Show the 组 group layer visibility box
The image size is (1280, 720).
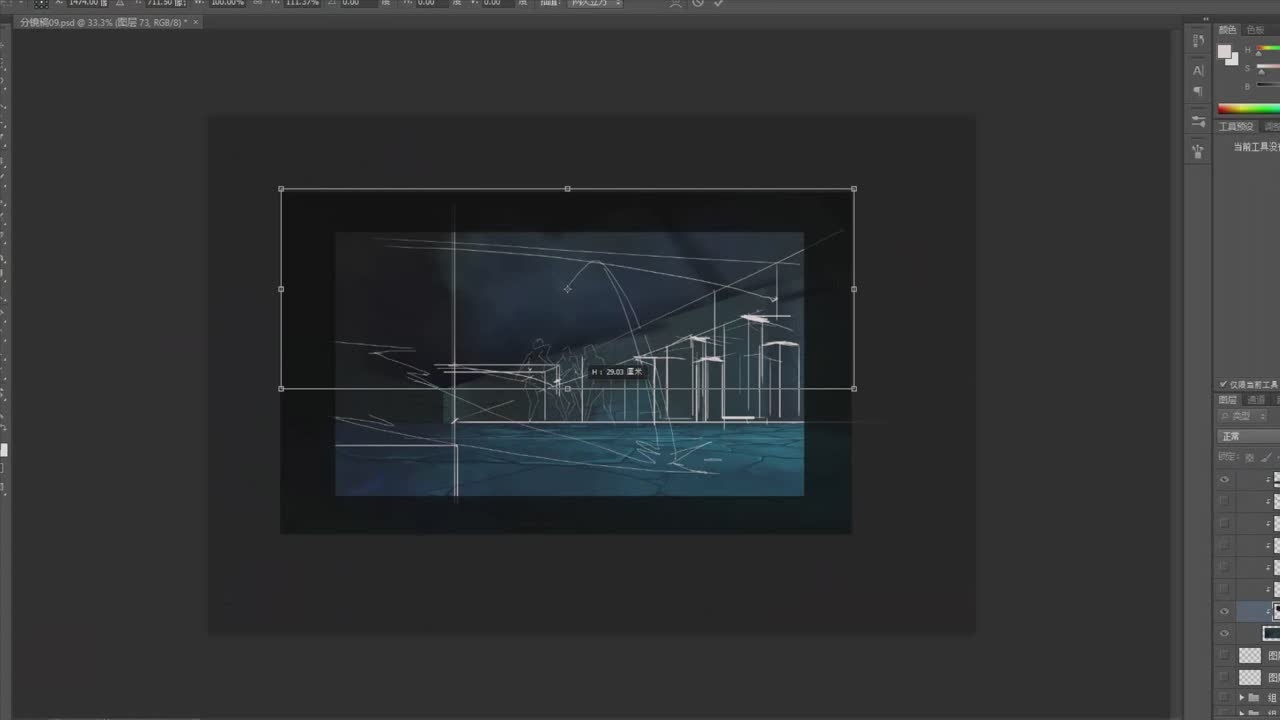click(1224, 698)
